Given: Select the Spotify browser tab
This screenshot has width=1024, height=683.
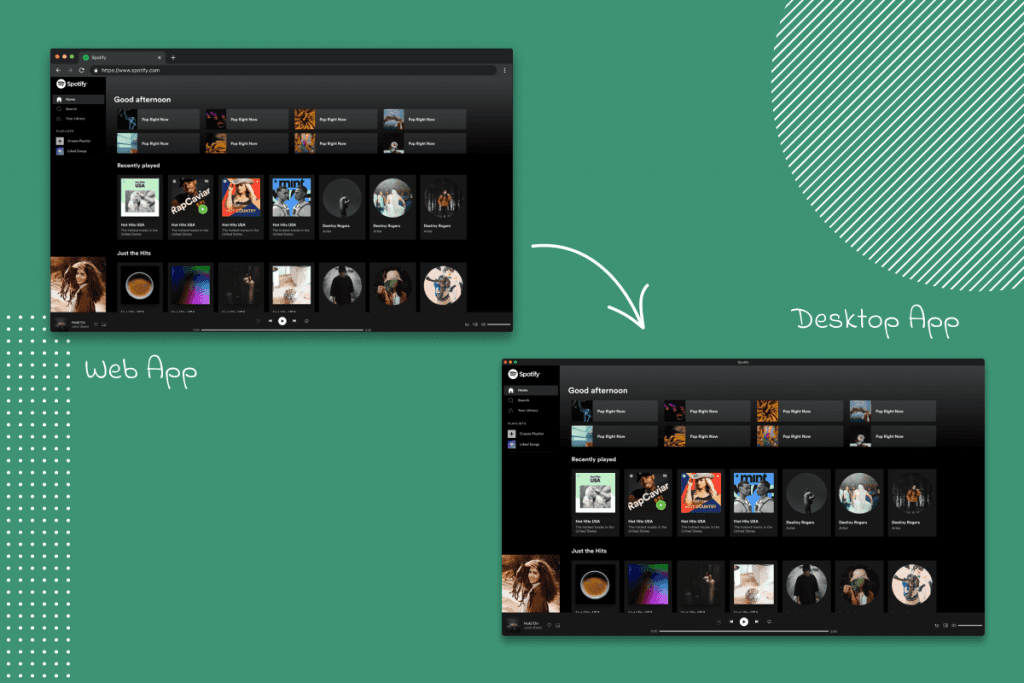Looking at the screenshot, I should click(x=121, y=57).
